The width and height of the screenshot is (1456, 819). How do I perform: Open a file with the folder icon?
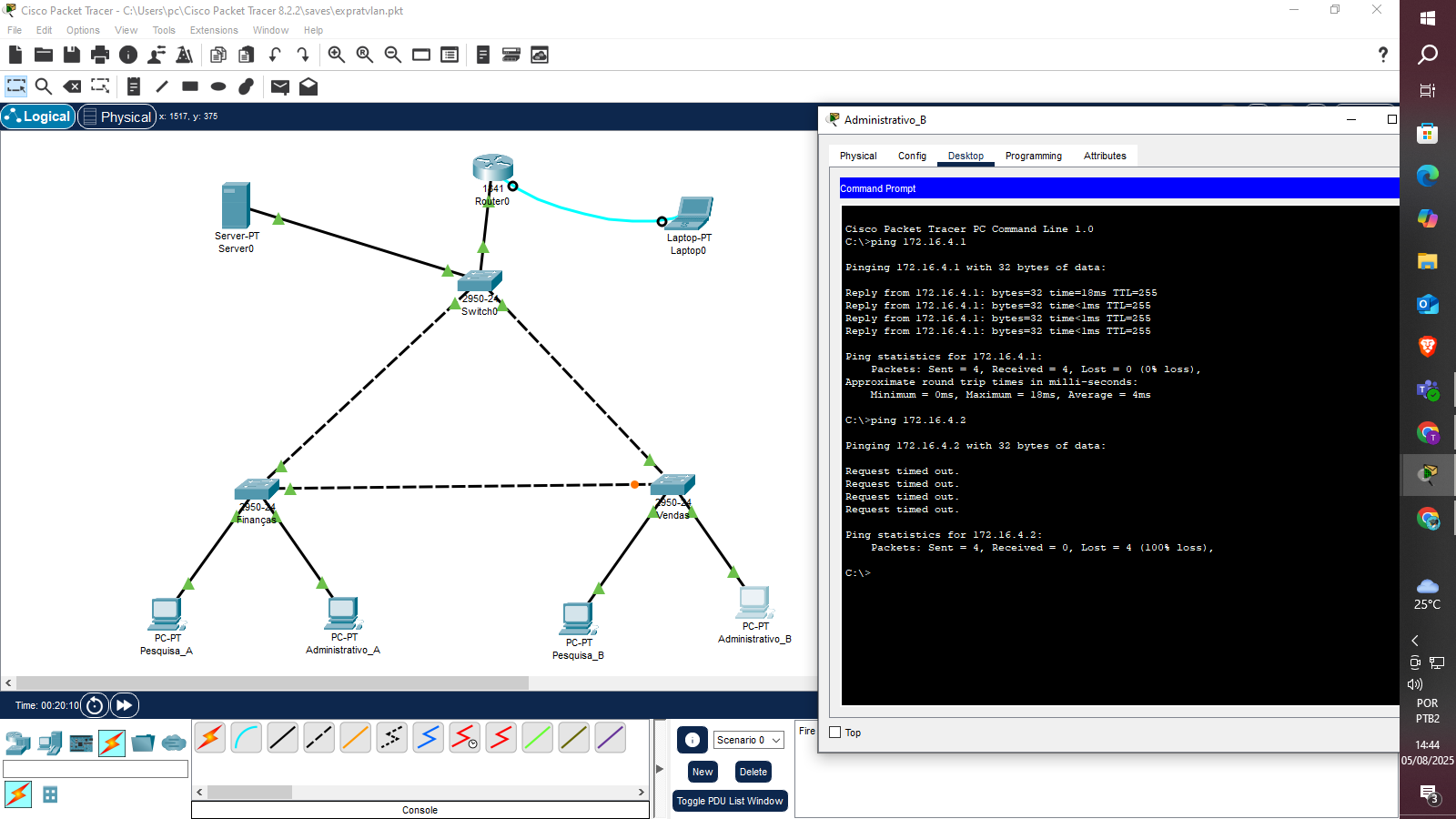pyautogui.click(x=43, y=55)
